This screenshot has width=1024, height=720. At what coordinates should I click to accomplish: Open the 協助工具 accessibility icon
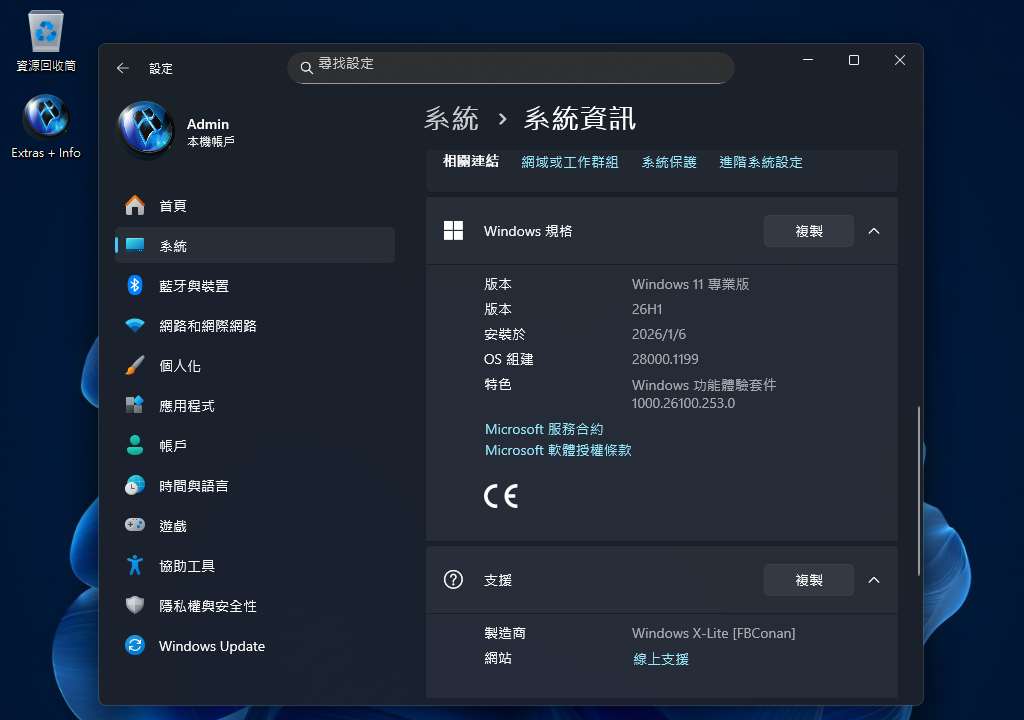pyautogui.click(x=135, y=565)
